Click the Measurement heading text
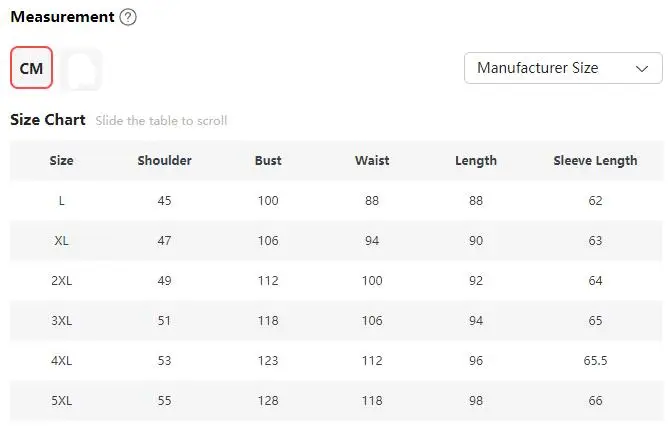The width and height of the screenshot is (671, 426). tap(62, 17)
